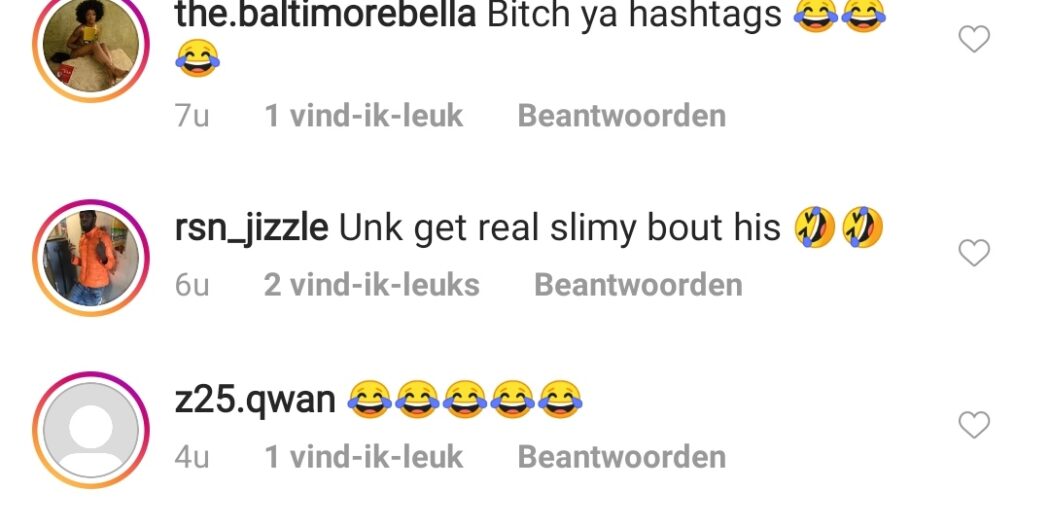Like the.baltimorebella's comment with the heart
1050x525 pixels.
coord(974,39)
